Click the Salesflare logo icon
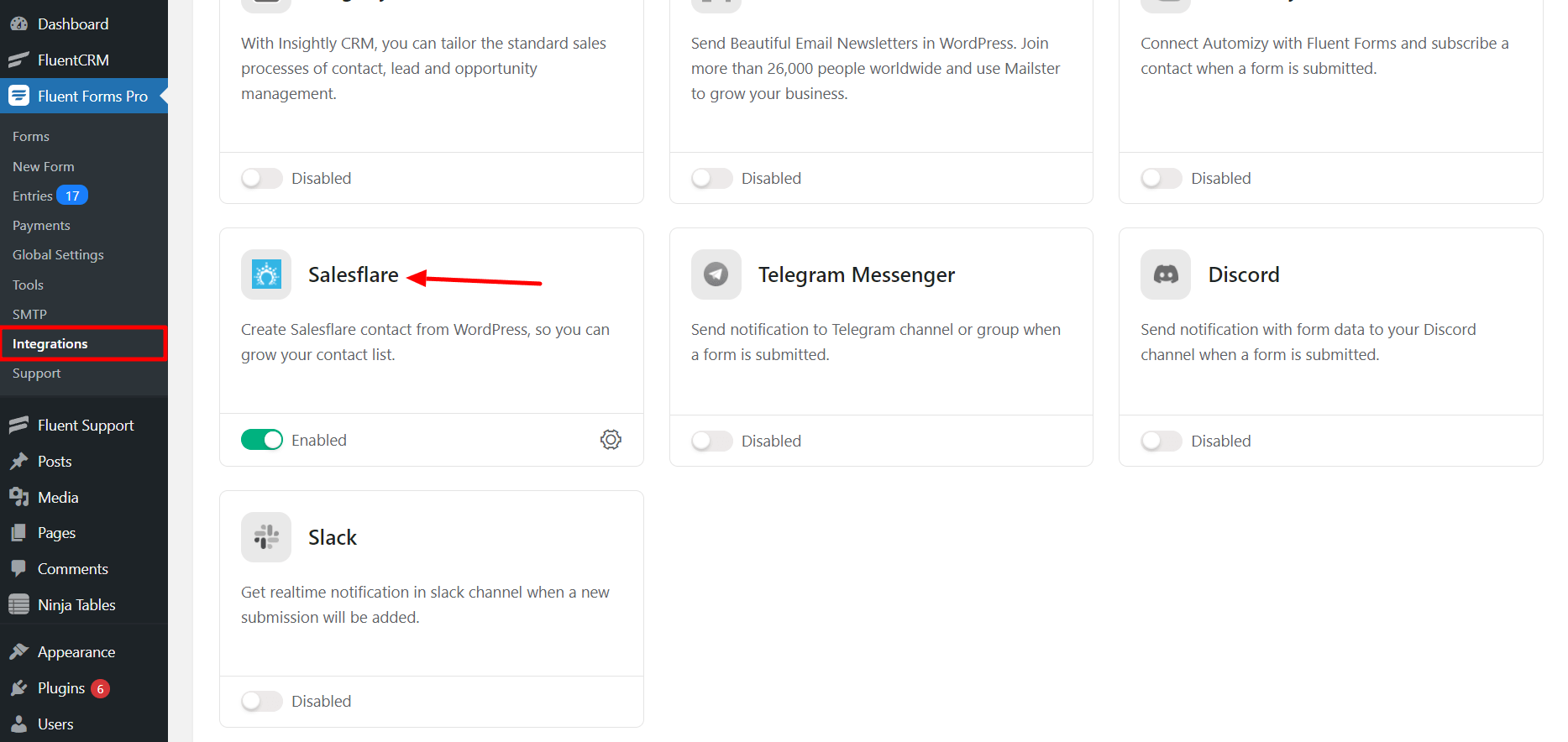Viewport: 1568px width, 742px height. coord(266,274)
